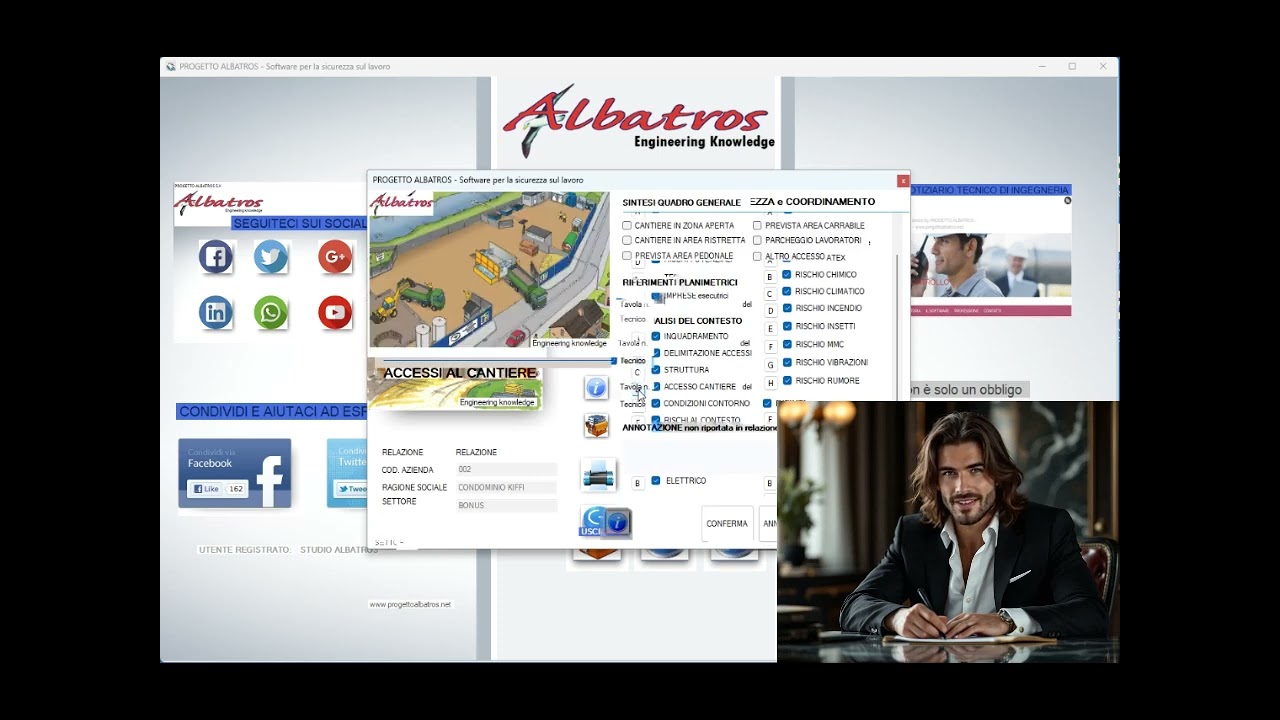1280x720 pixels.
Task: Uncheck RISCHIO CLIMATICO
Action: (x=787, y=292)
